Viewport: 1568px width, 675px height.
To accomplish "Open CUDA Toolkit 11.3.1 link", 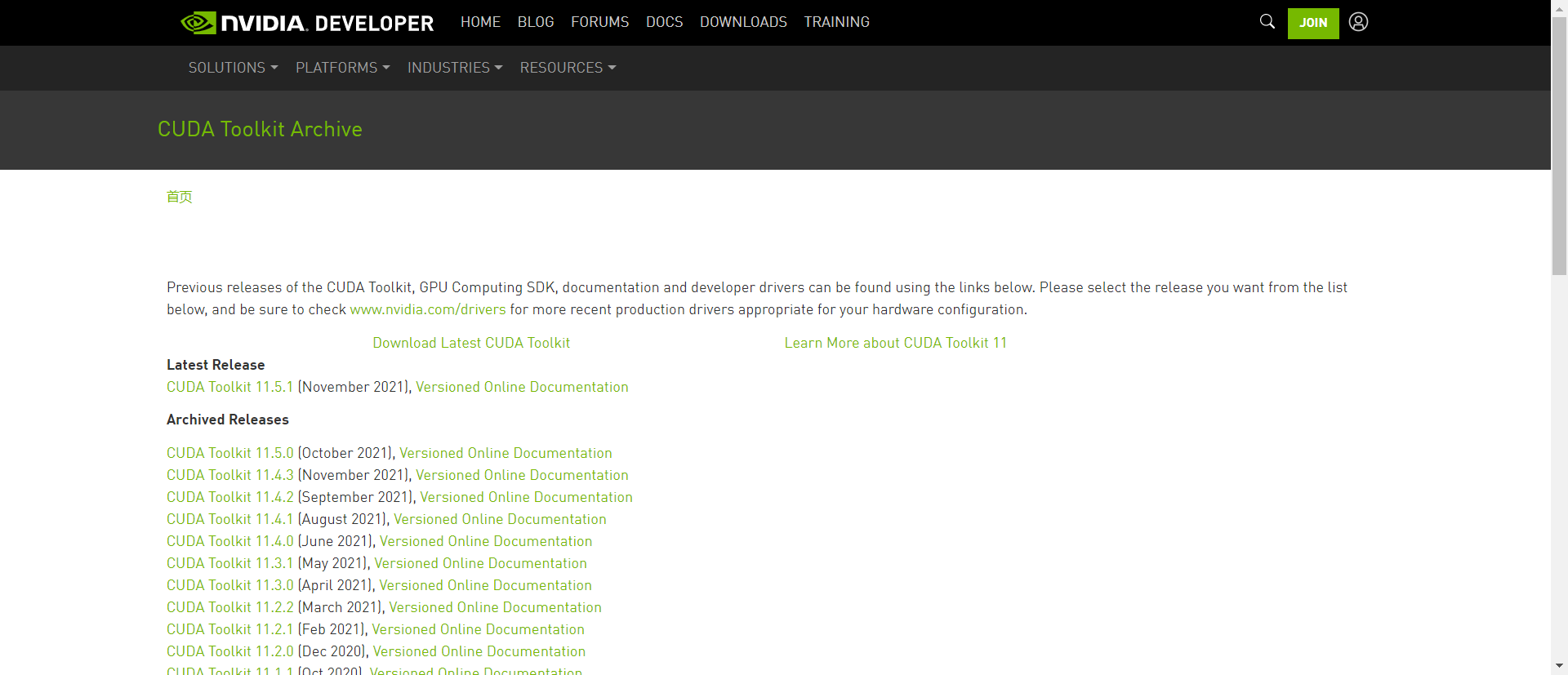I will click(229, 563).
